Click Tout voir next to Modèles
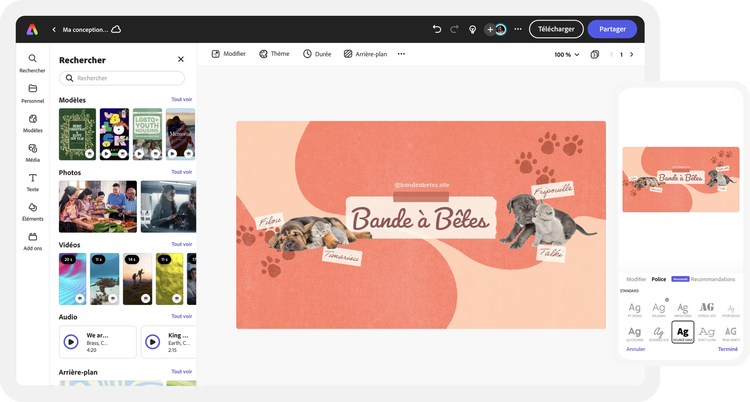750x402 pixels. click(182, 100)
